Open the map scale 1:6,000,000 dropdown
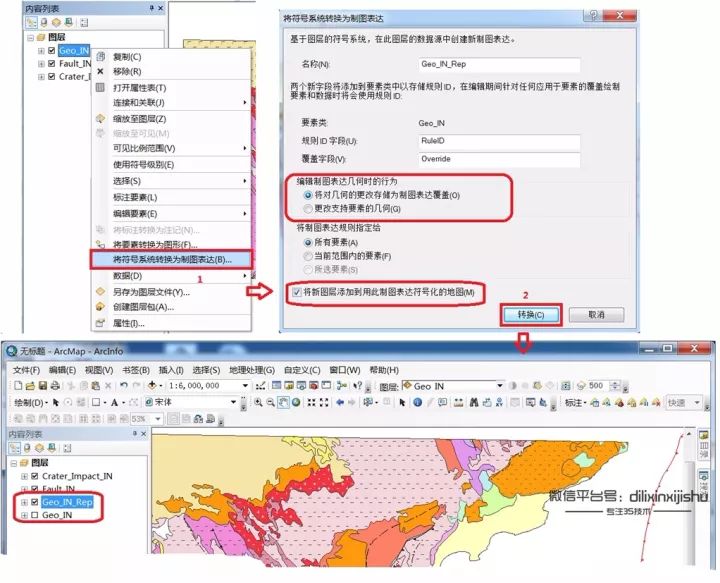The image size is (720, 583). pos(245,386)
